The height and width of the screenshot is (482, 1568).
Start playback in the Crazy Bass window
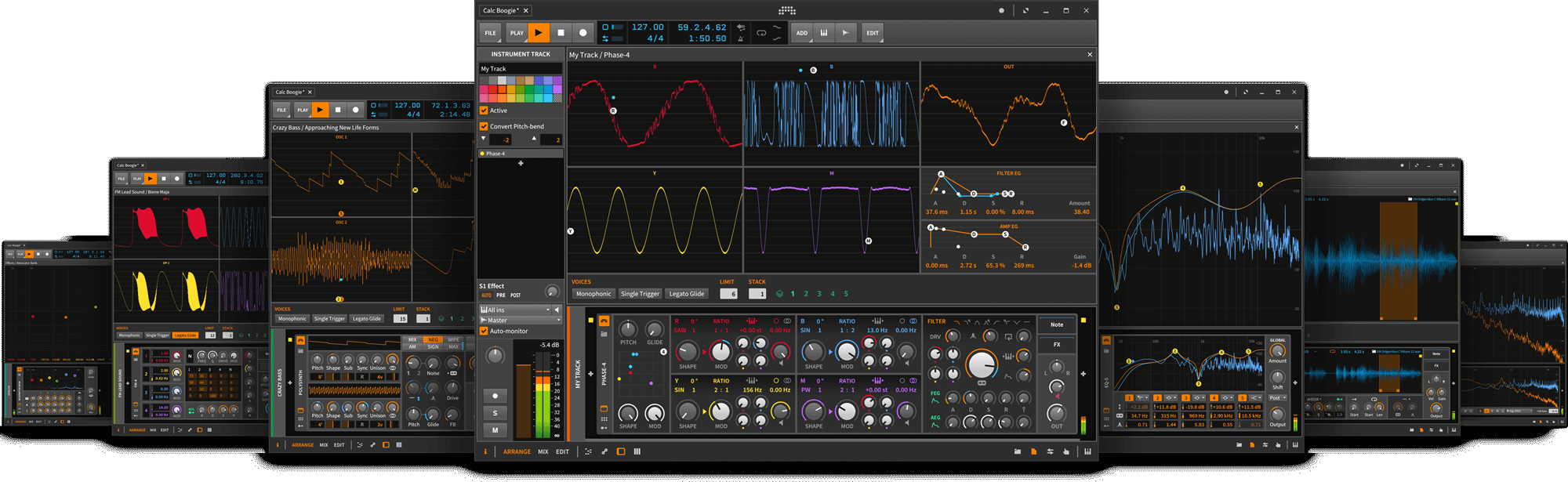pos(320,110)
